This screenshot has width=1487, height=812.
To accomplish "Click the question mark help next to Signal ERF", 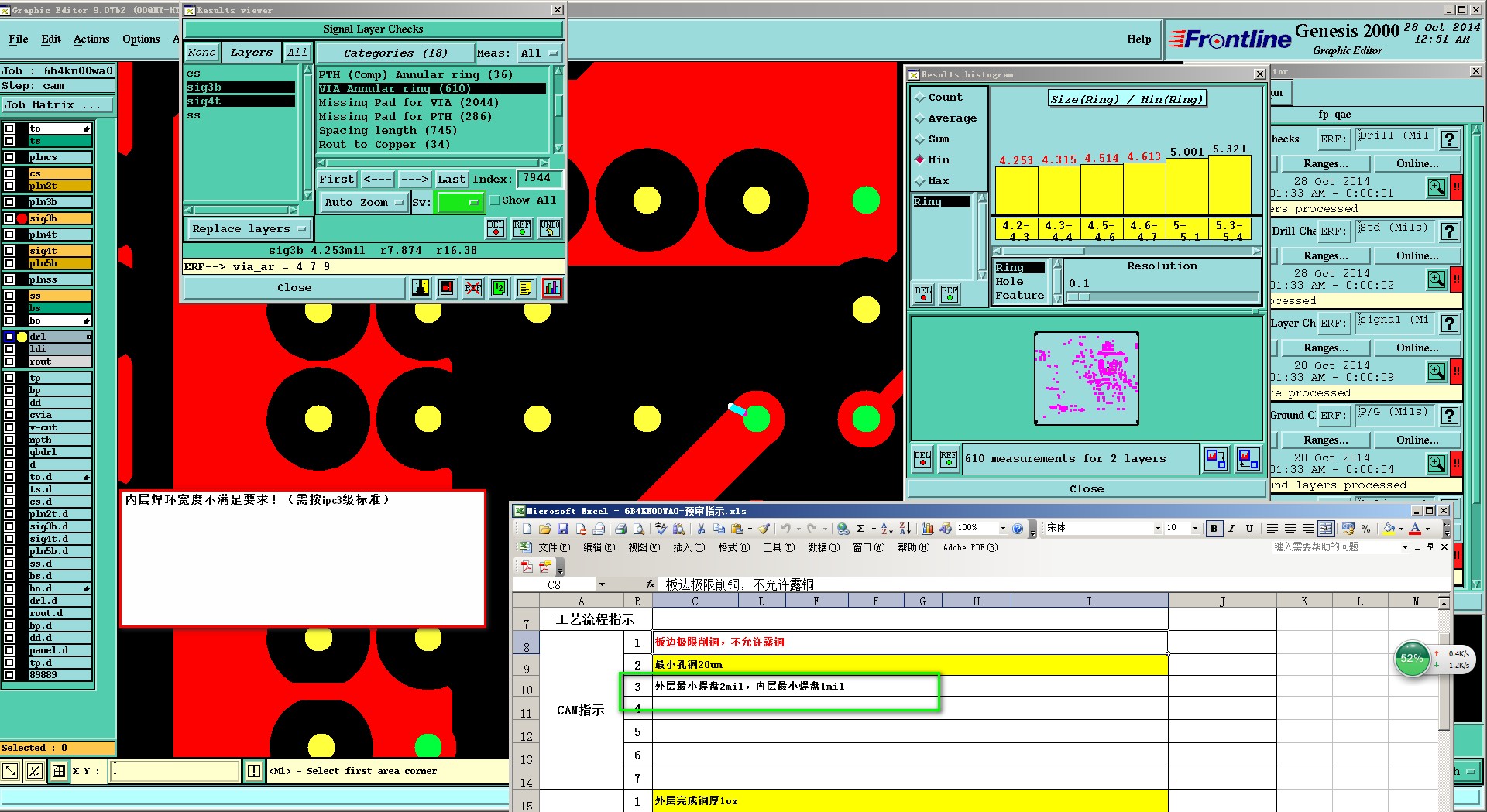I will 1450,324.
